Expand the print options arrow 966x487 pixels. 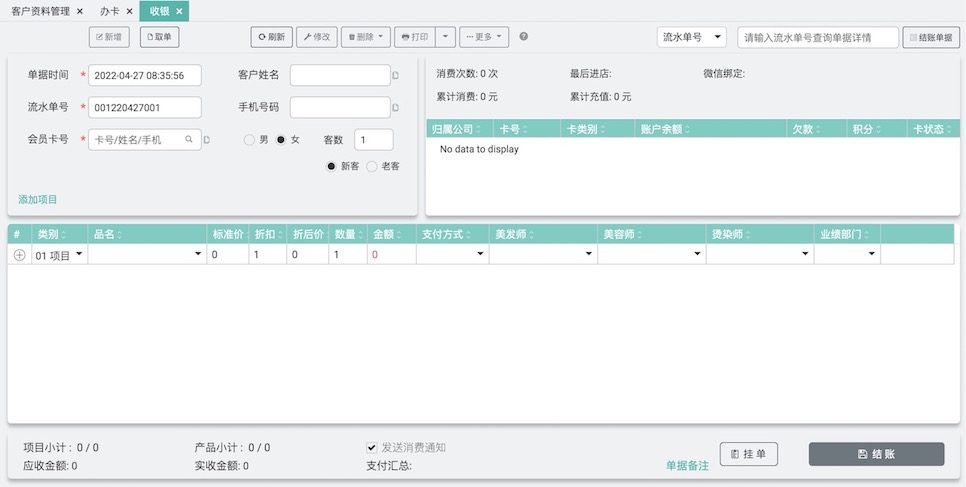(445, 37)
